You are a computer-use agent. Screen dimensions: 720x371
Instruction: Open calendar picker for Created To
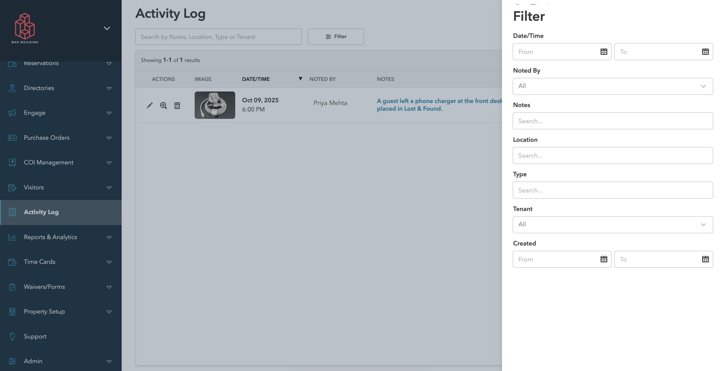point(705,259)
